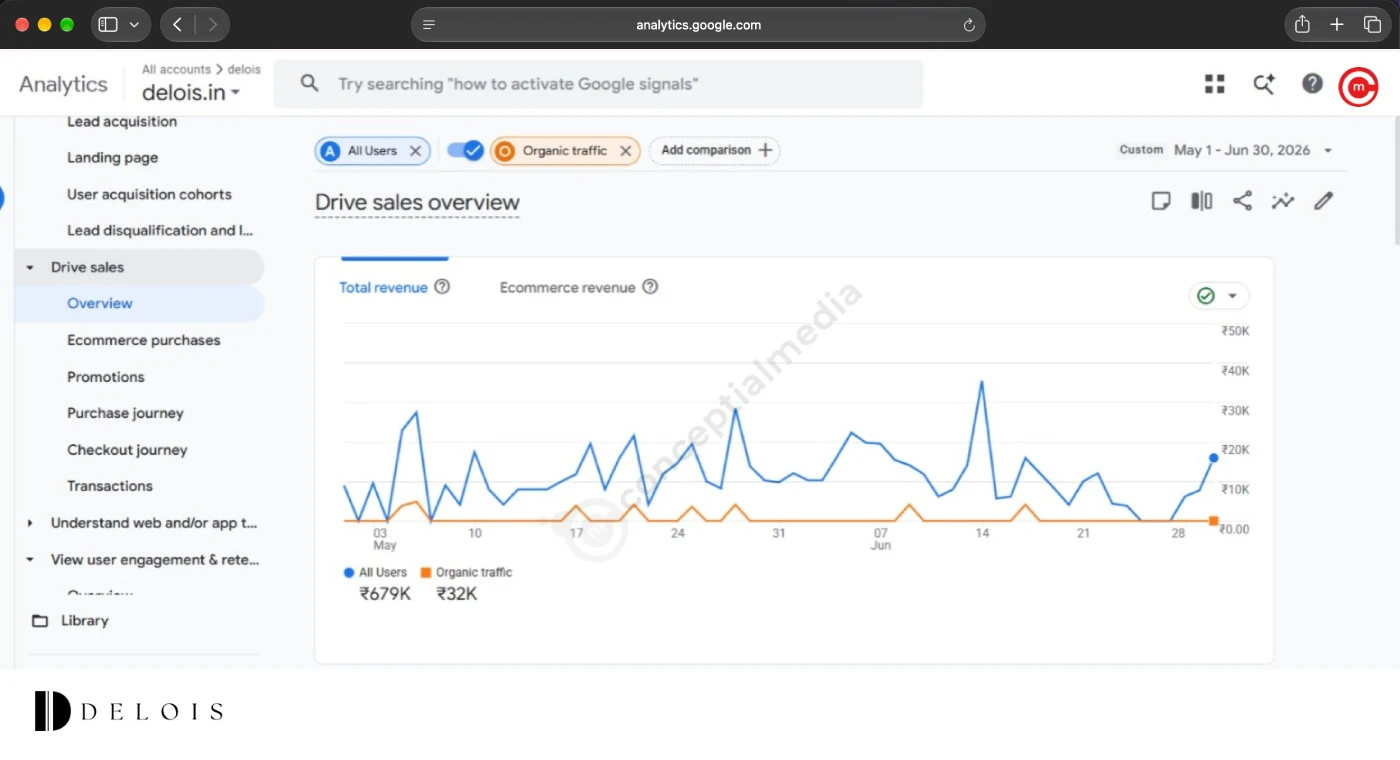Open the Insights sparkline icon
The width and height of the screenshot is (1400, 760).
pyautogui.click(x=1283, y=201)
